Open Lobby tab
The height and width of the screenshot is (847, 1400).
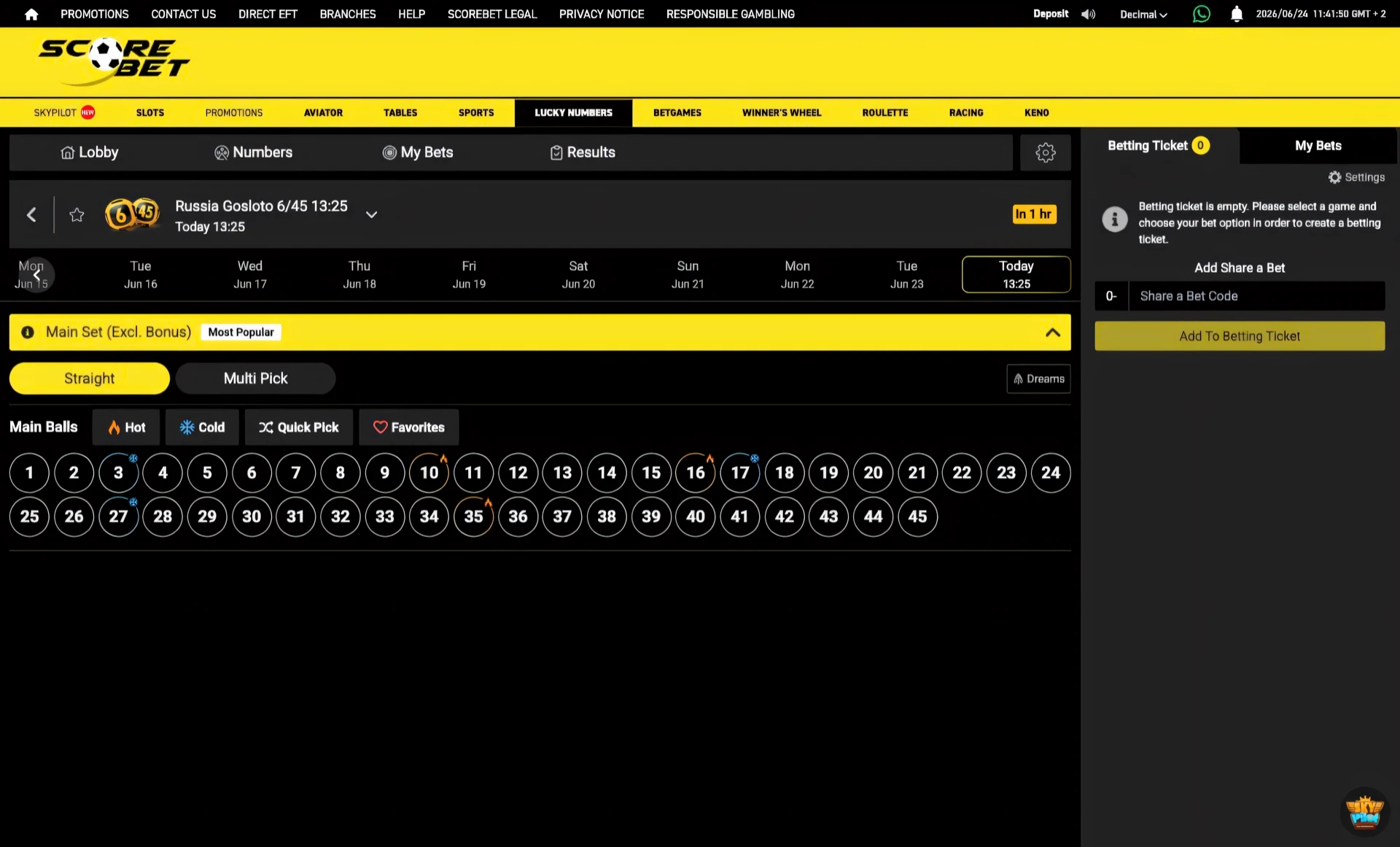point(89,152)
